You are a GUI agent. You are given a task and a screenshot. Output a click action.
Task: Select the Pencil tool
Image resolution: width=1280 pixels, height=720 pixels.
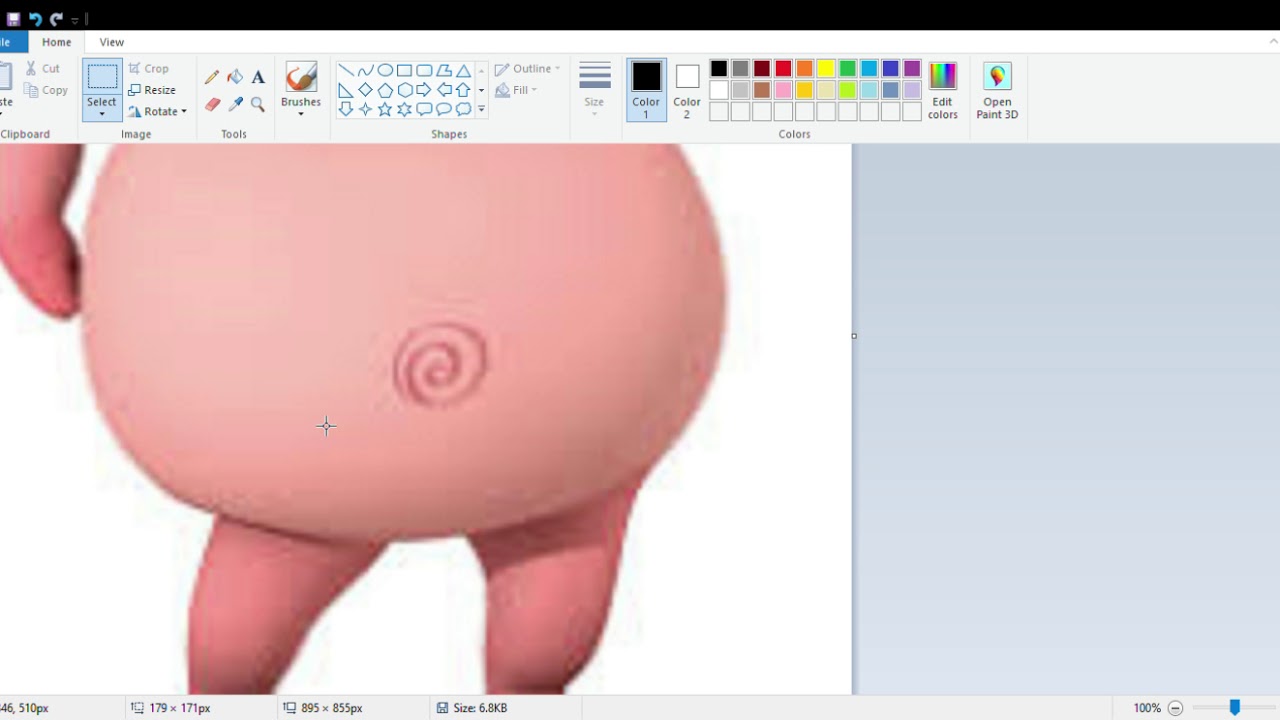click(x=212, y=77)
